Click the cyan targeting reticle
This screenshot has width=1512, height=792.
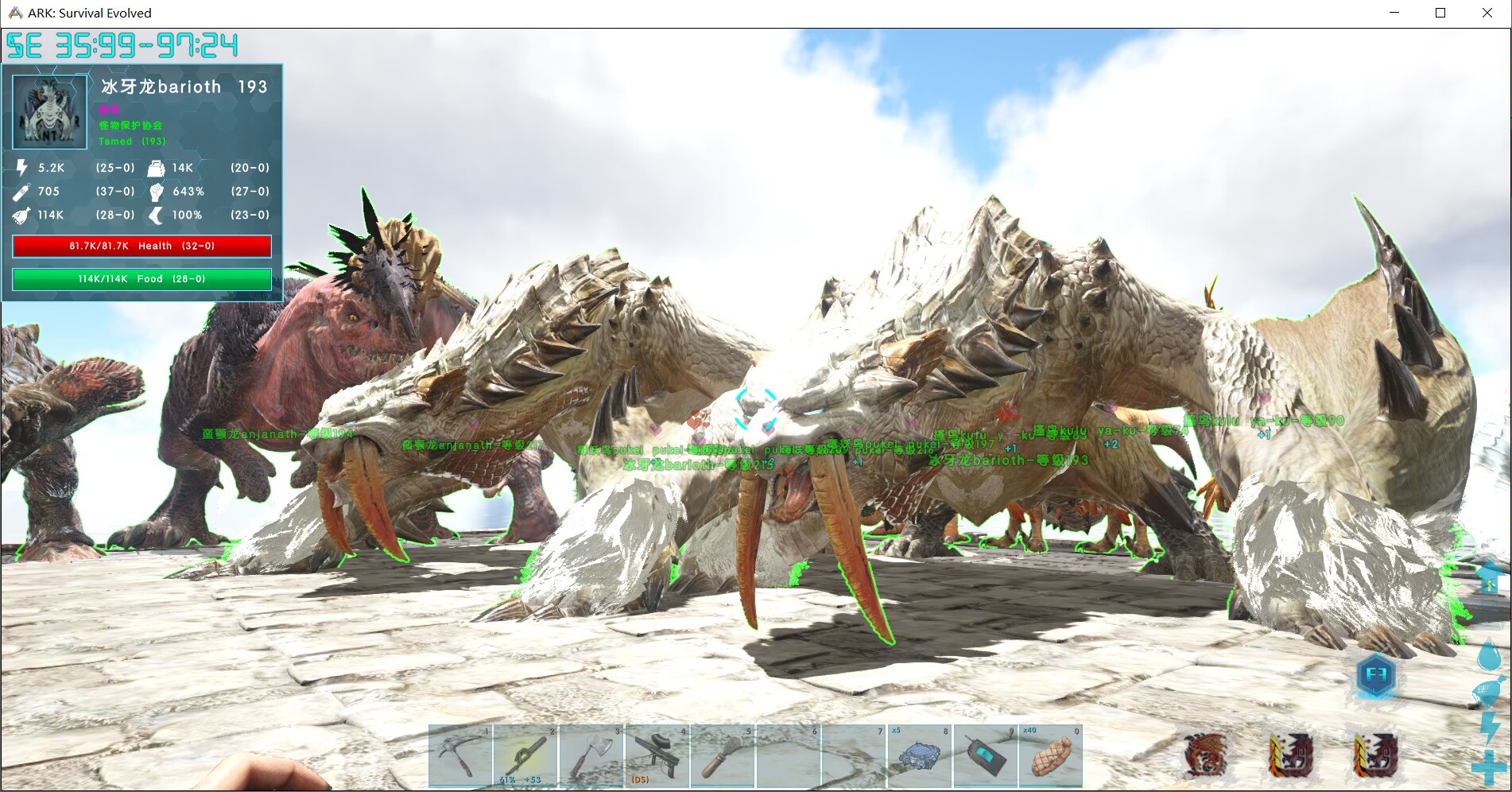[756, 410]
